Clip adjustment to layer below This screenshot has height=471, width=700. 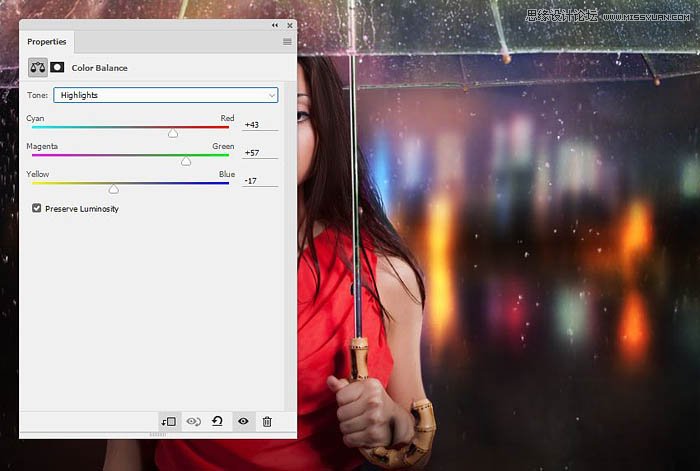(x=168, y=422)
